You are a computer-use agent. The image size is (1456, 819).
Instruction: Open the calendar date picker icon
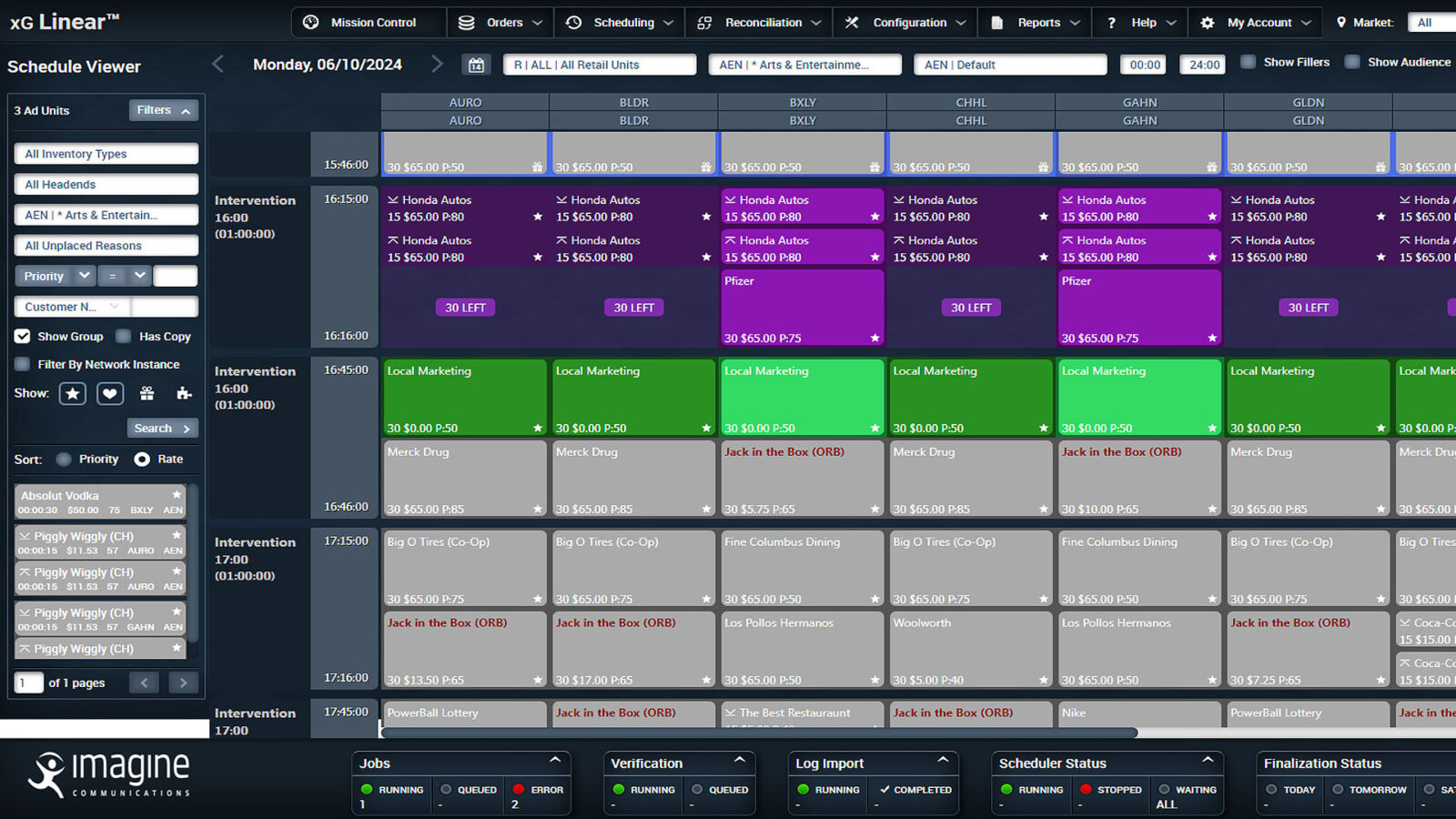coord(476,65)
